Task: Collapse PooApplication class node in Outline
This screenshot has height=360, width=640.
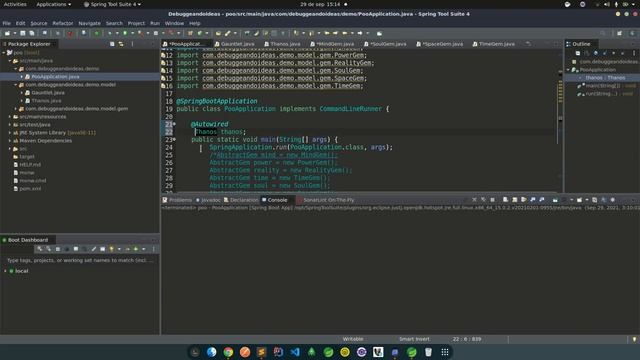Action: tap(568, 70)
